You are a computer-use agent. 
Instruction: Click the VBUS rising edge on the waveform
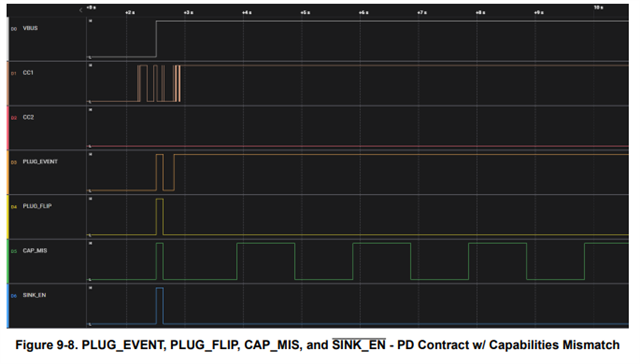[156, 39]
